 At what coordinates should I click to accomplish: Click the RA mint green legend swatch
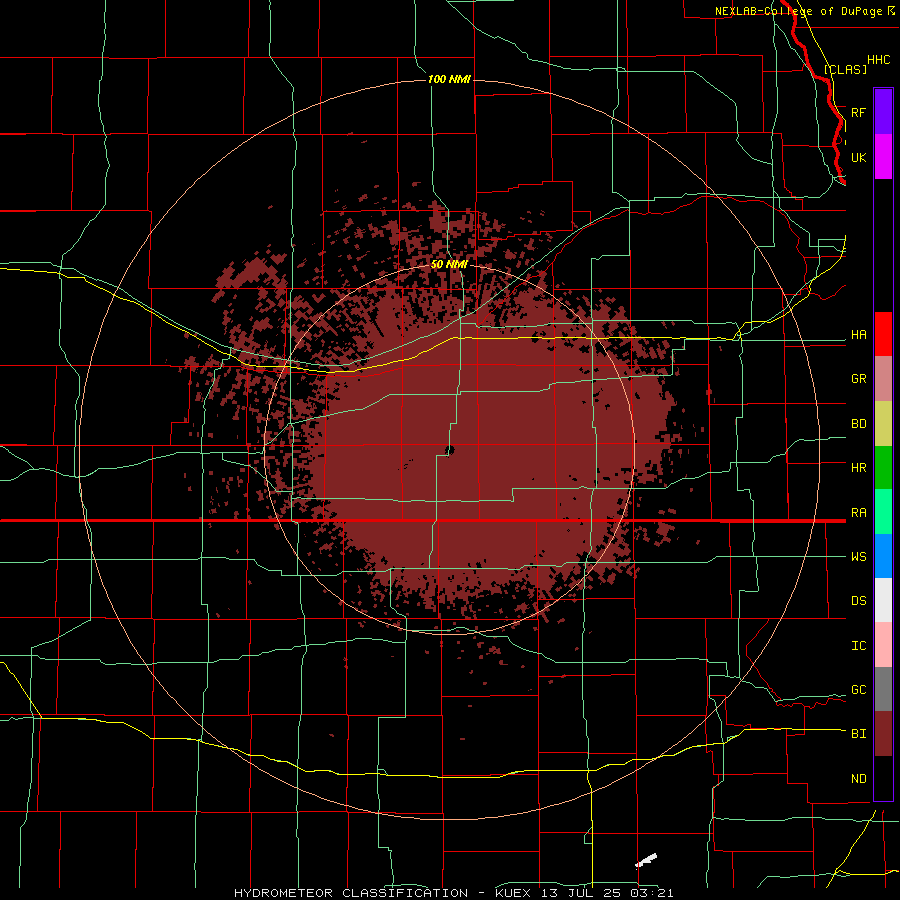tap(883, 512)
